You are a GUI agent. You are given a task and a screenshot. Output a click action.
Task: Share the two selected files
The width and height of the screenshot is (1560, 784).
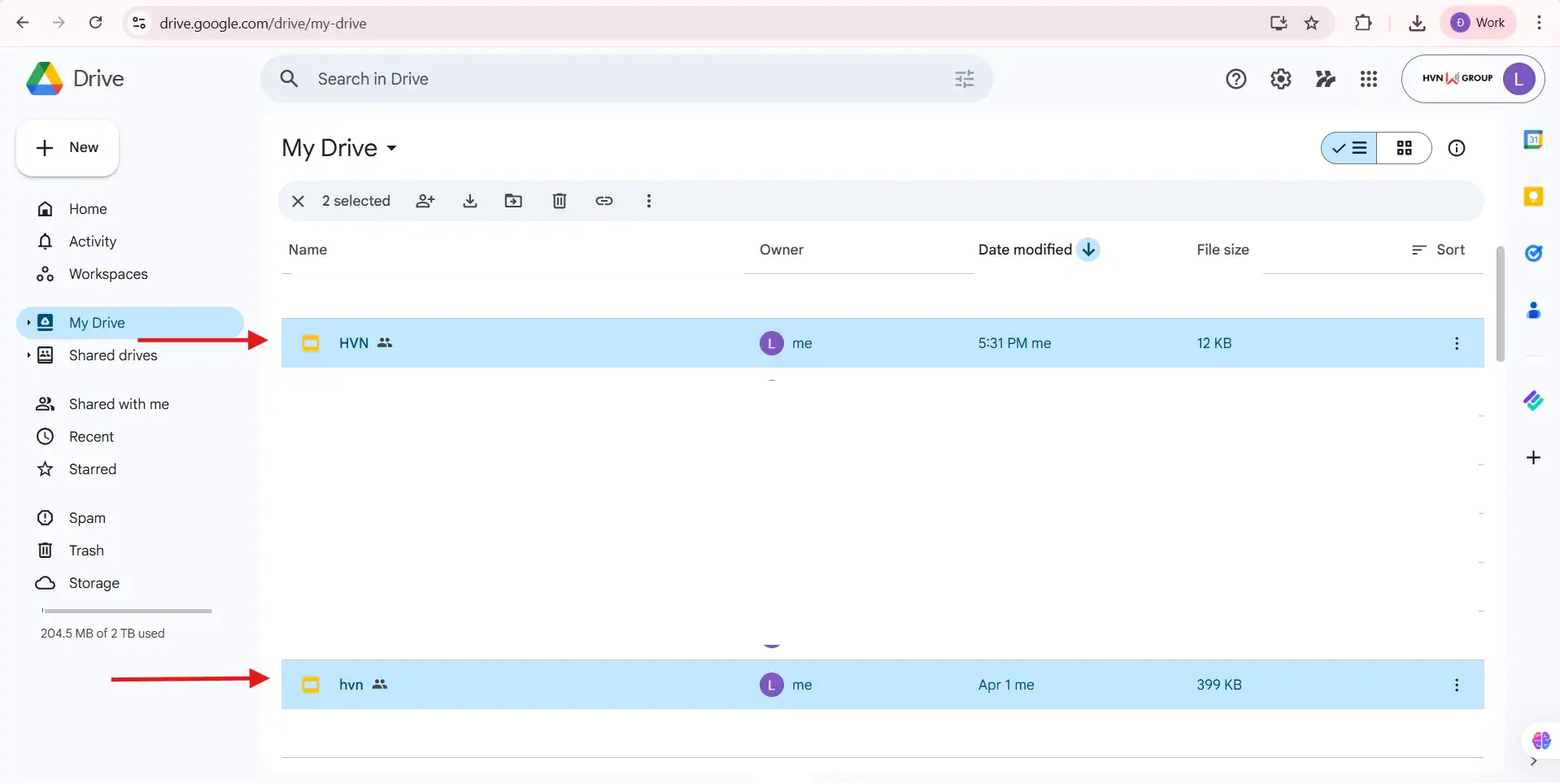(x=425, y=201)
